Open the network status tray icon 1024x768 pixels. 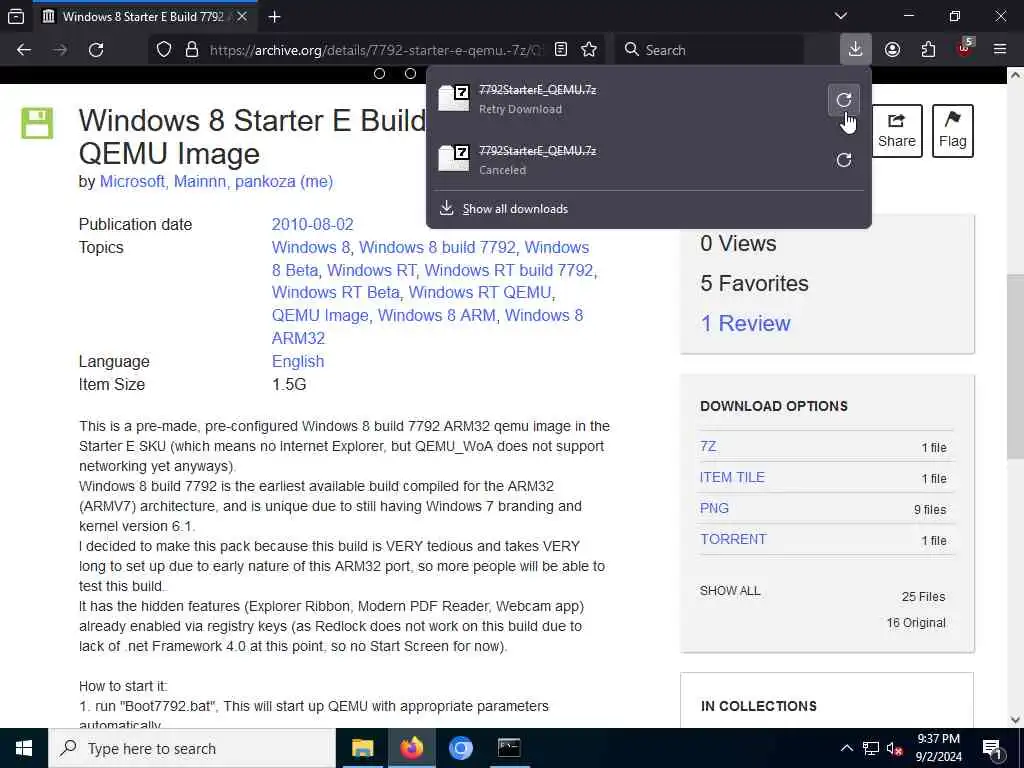click(871, 748)
